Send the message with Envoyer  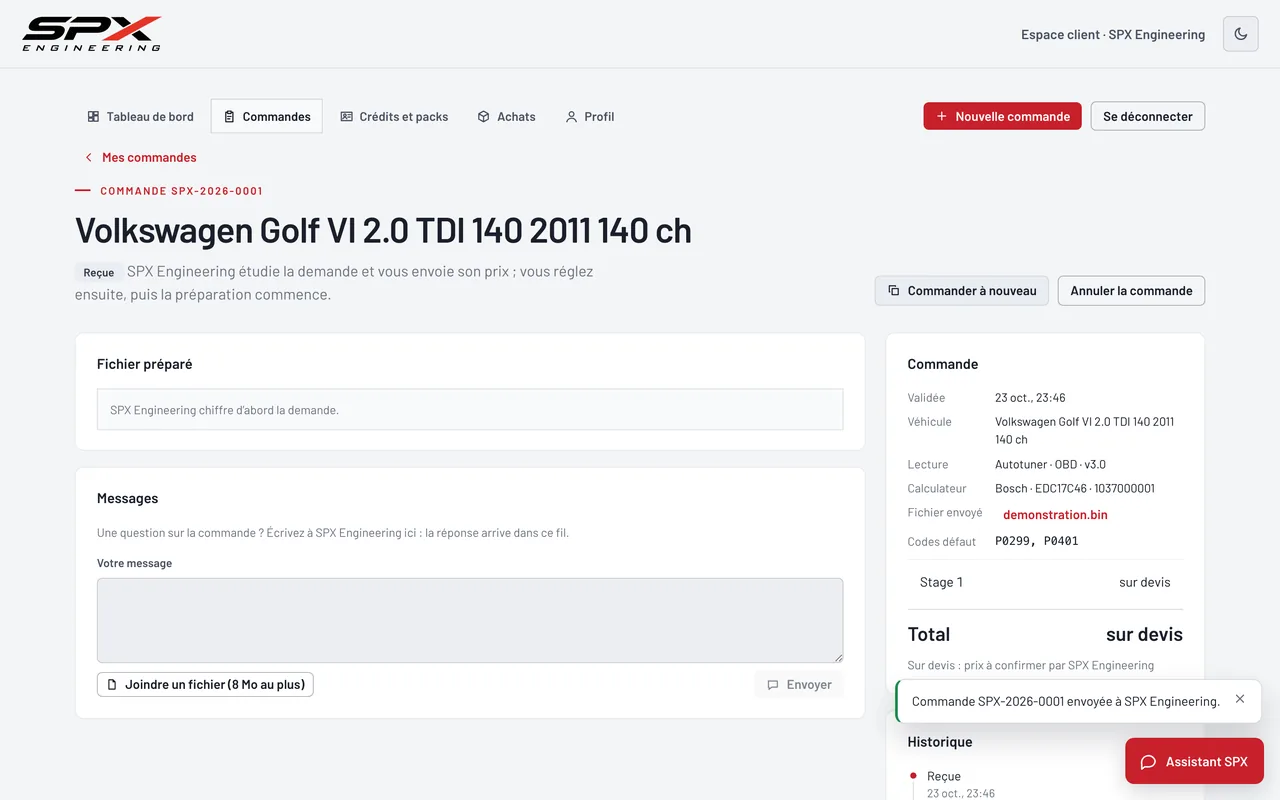pyautogui.click(x=799, y=684)
